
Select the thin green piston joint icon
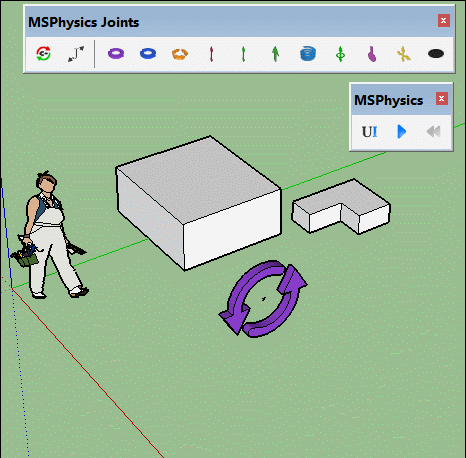click(243, 54)
